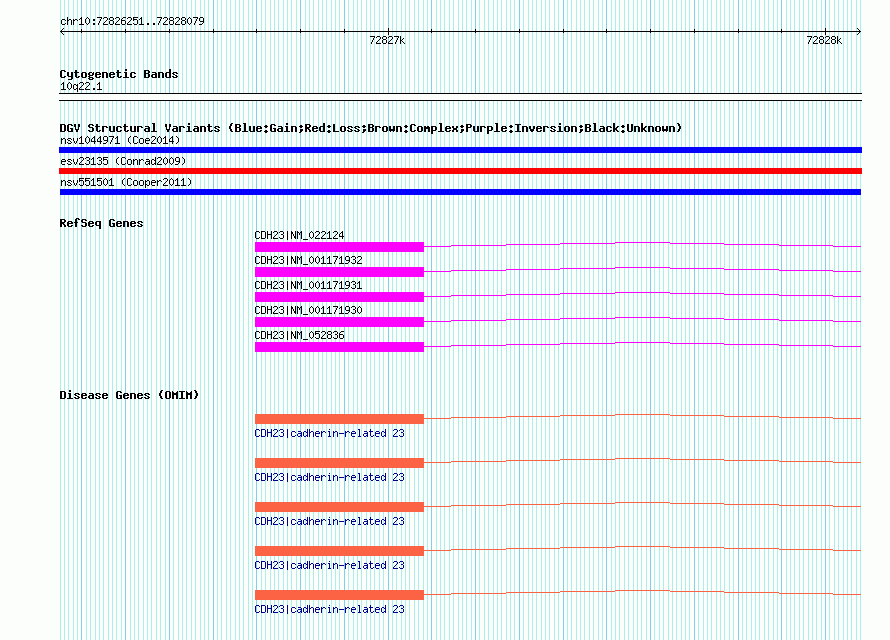This screenshot has width=890, height=640.
Task: Select the DGV Structural Variants track heading
Action: (371, 128)
